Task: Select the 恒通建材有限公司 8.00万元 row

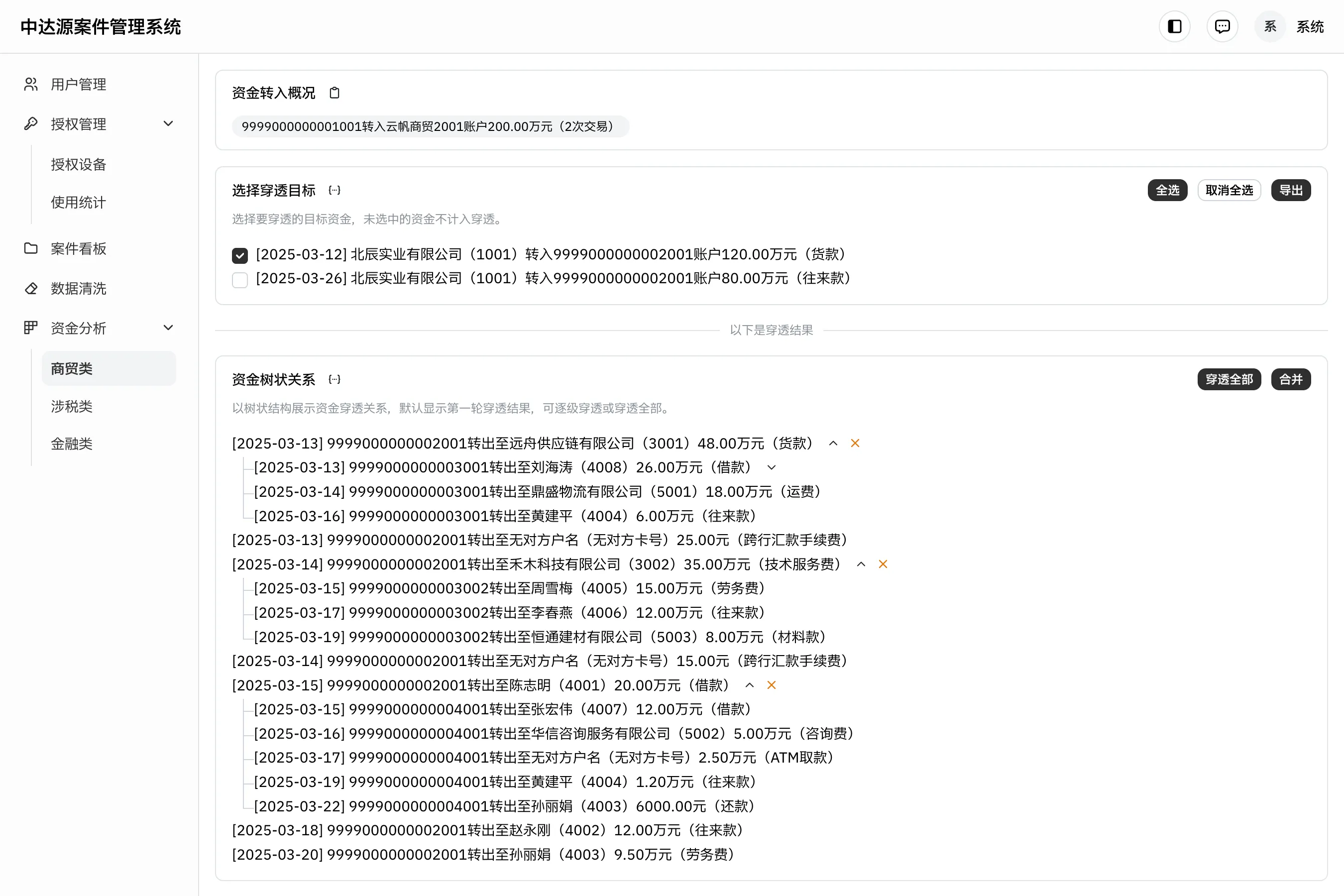Action: coord(541,637)
